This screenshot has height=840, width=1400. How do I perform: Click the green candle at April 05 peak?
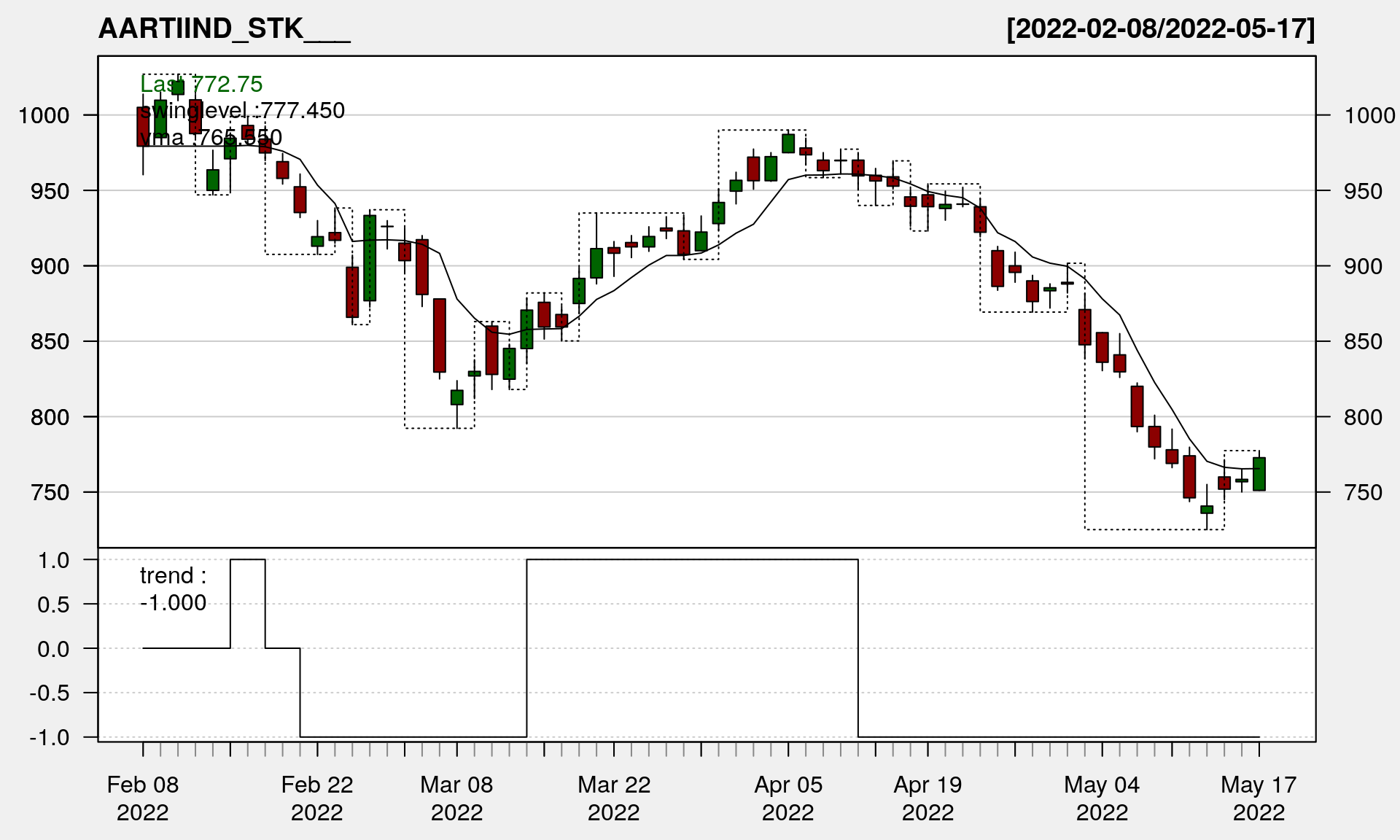coord(788,143)
